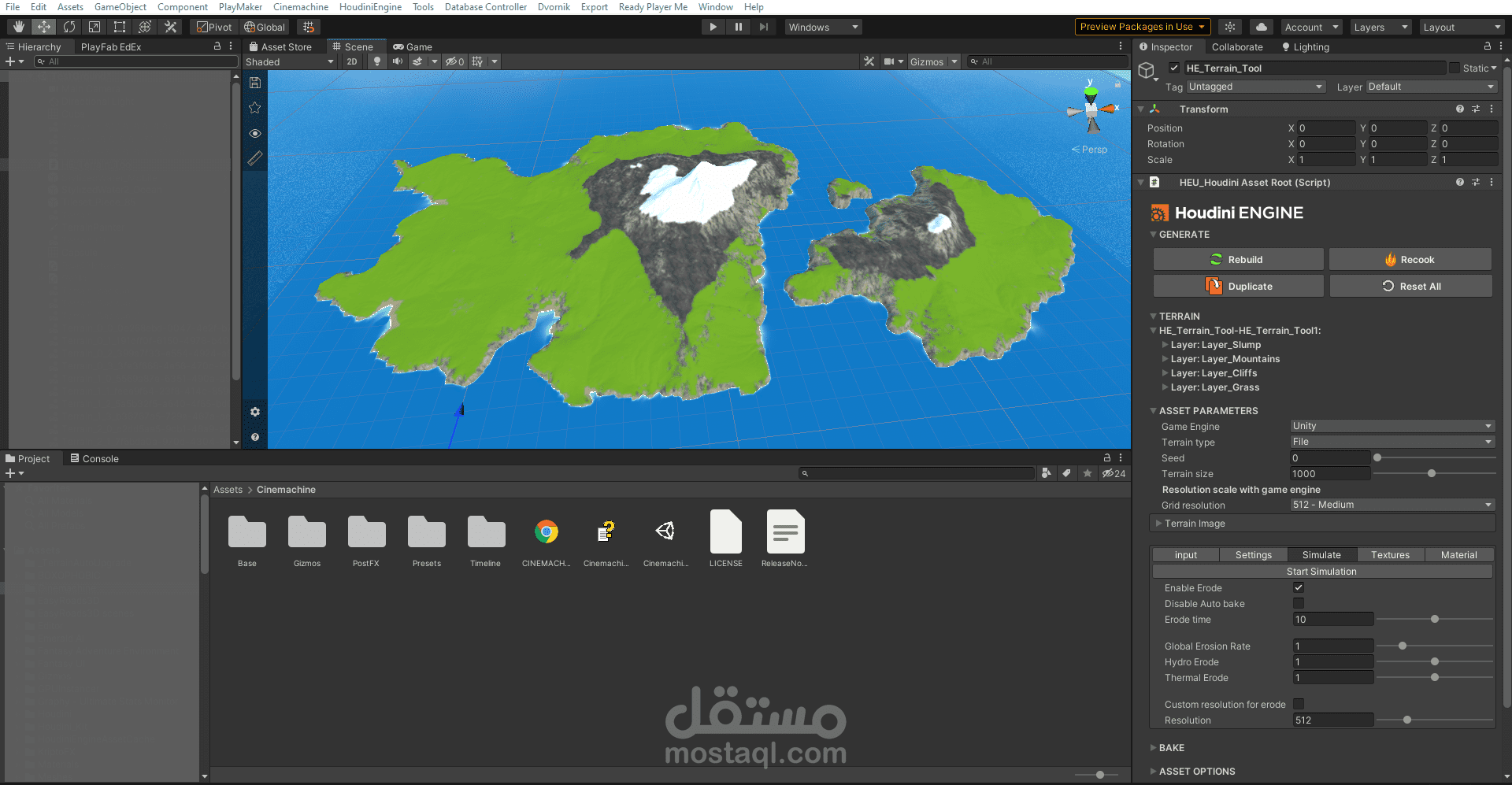
Task: Select the Rotate tool
Action: click(x=69, y=27)
